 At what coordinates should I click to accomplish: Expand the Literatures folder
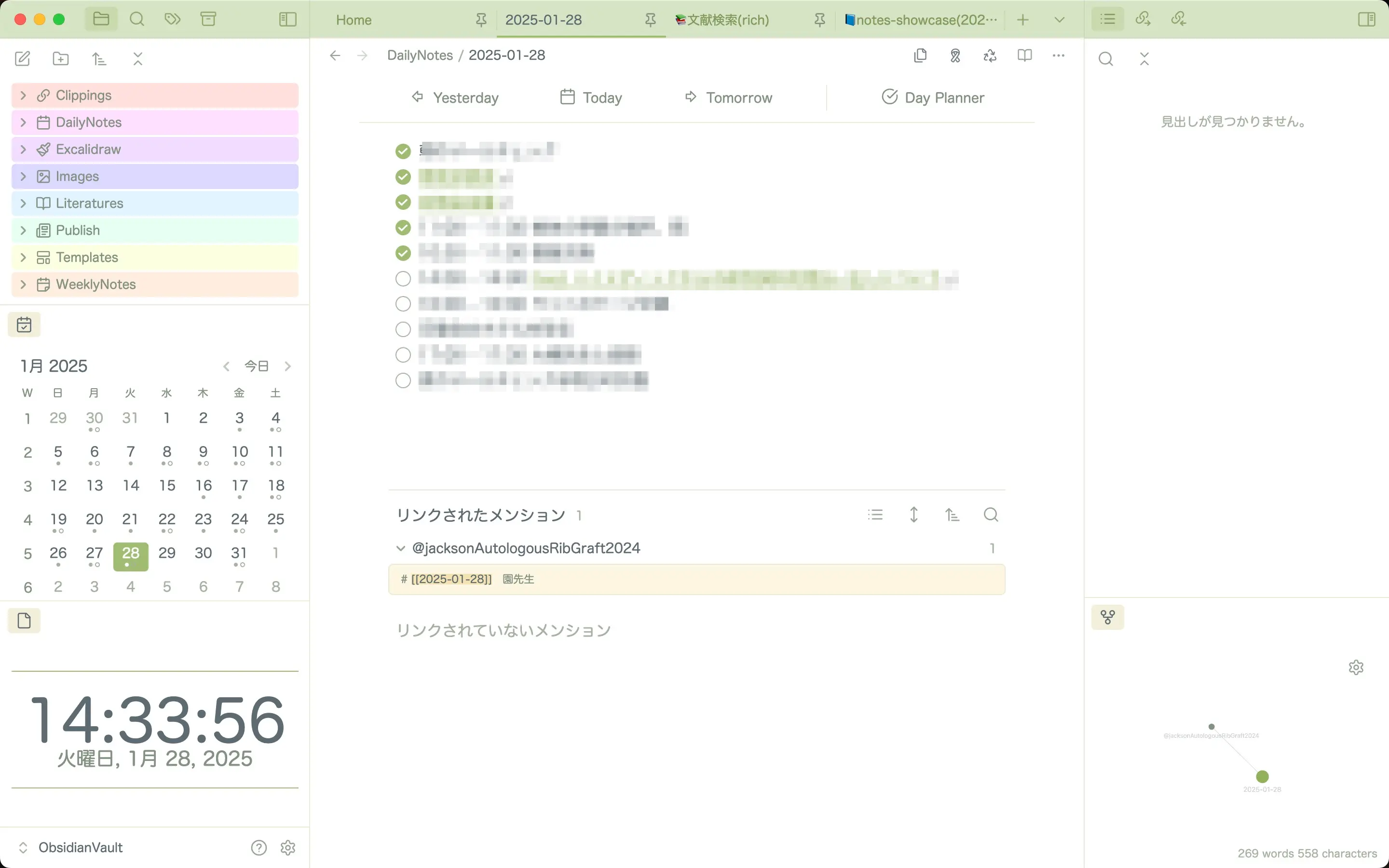tap(90, 203)
